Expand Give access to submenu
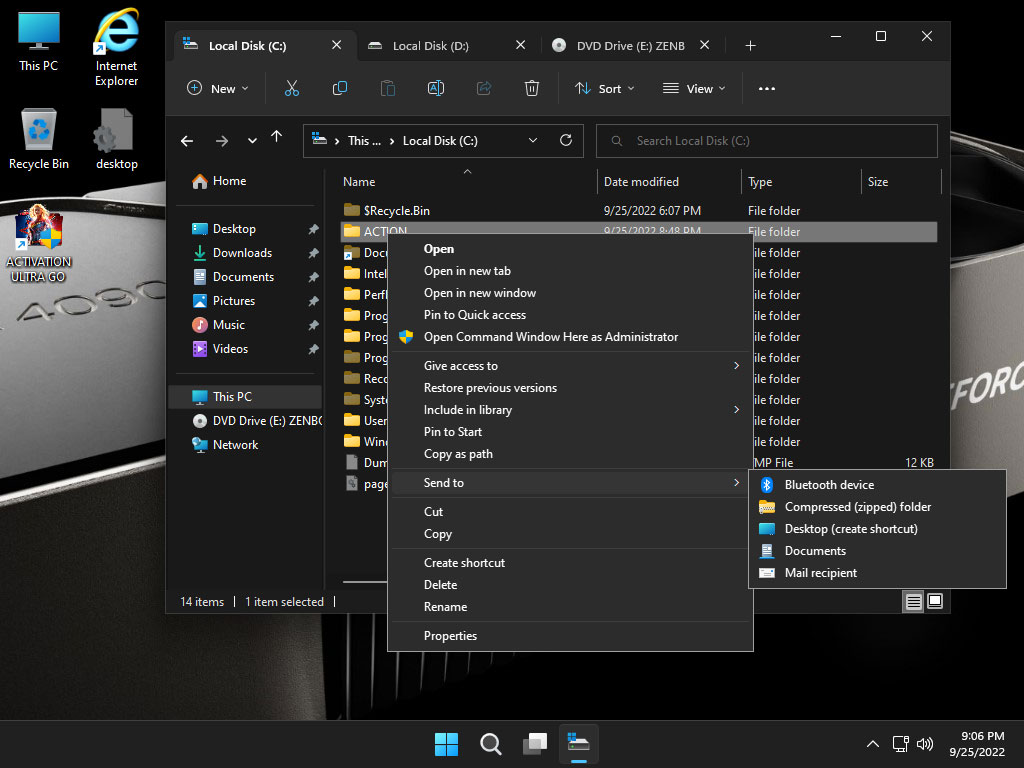The width and height of the screenshot is (1024, 768). [x=571, y=366]
